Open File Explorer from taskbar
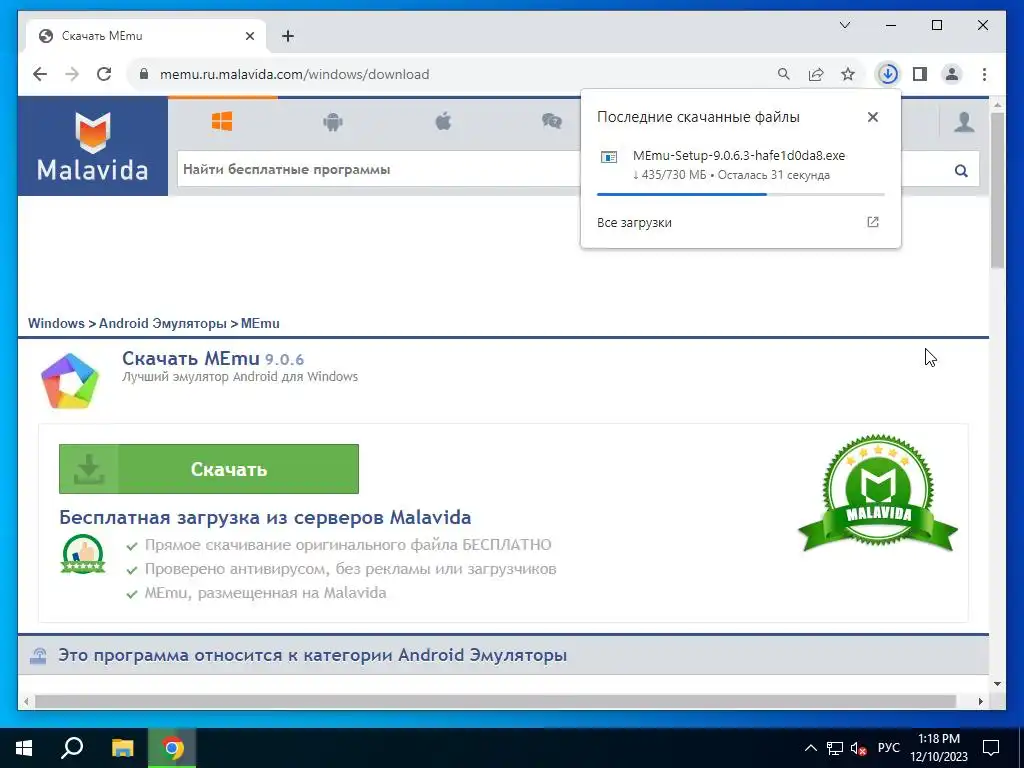Image resolution: width=1024 pixels, height=768 pixels. 122,748
